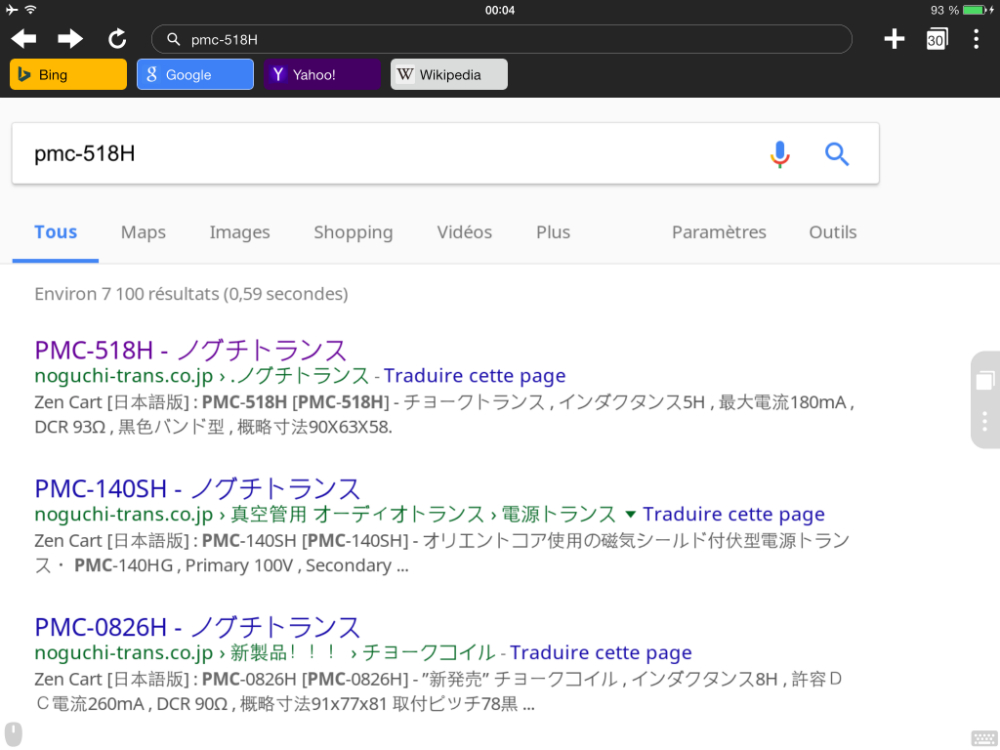This screenshot has width=1000, height=750.
Task: Translate the PMC-140SH result page
Action: point(733,514)
